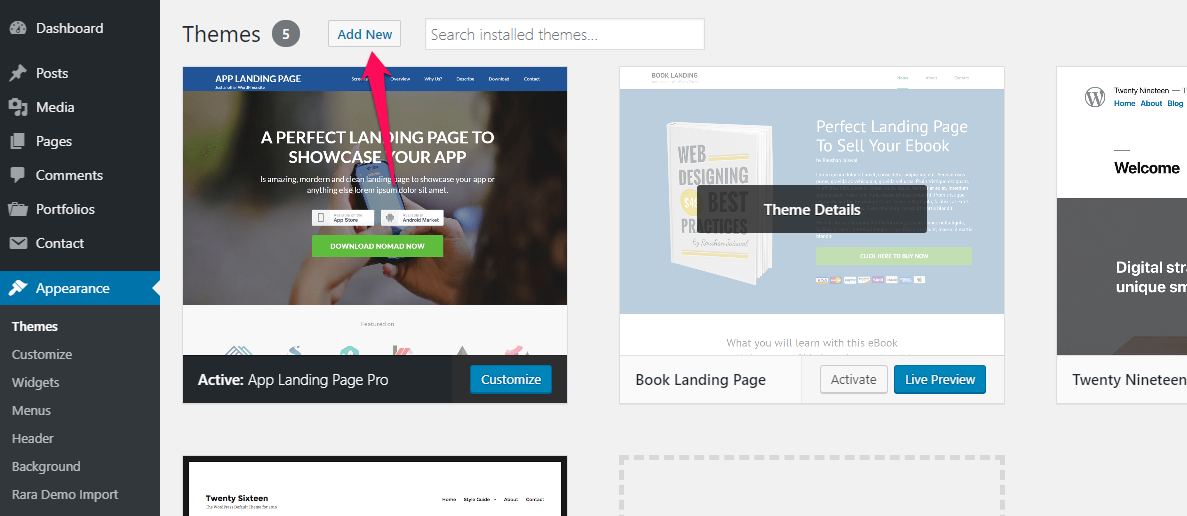The image size is (1187, 516).
Task: Open the Themes submenu link
Action: pyautogui.click(x=35, y=327)
